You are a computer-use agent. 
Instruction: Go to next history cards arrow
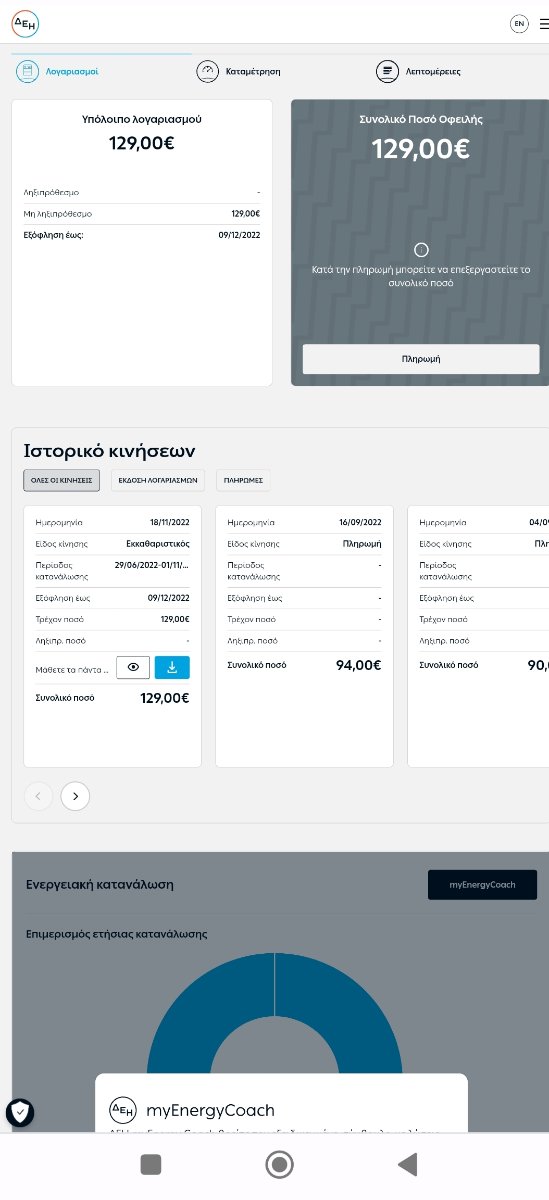(x=75, y=796)
